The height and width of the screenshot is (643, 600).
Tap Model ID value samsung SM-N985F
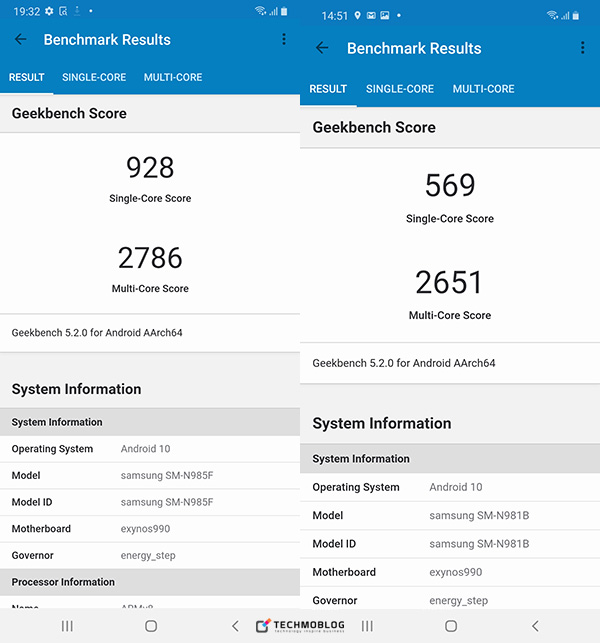point(167,502)
